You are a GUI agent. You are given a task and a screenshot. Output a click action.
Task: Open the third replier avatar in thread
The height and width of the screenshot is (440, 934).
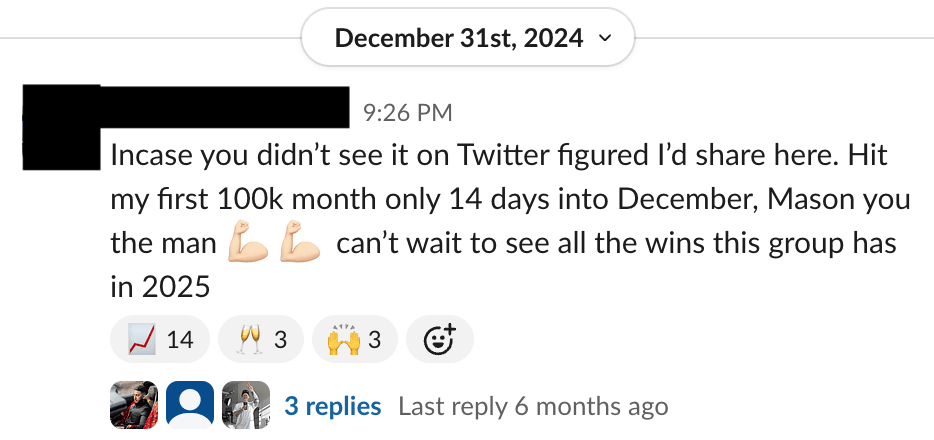point(246,406)
